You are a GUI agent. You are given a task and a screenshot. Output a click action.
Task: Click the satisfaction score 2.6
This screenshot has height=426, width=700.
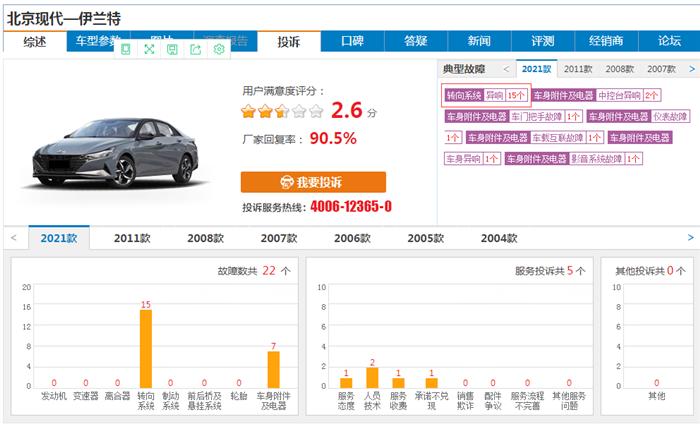(x=346, y=110)
